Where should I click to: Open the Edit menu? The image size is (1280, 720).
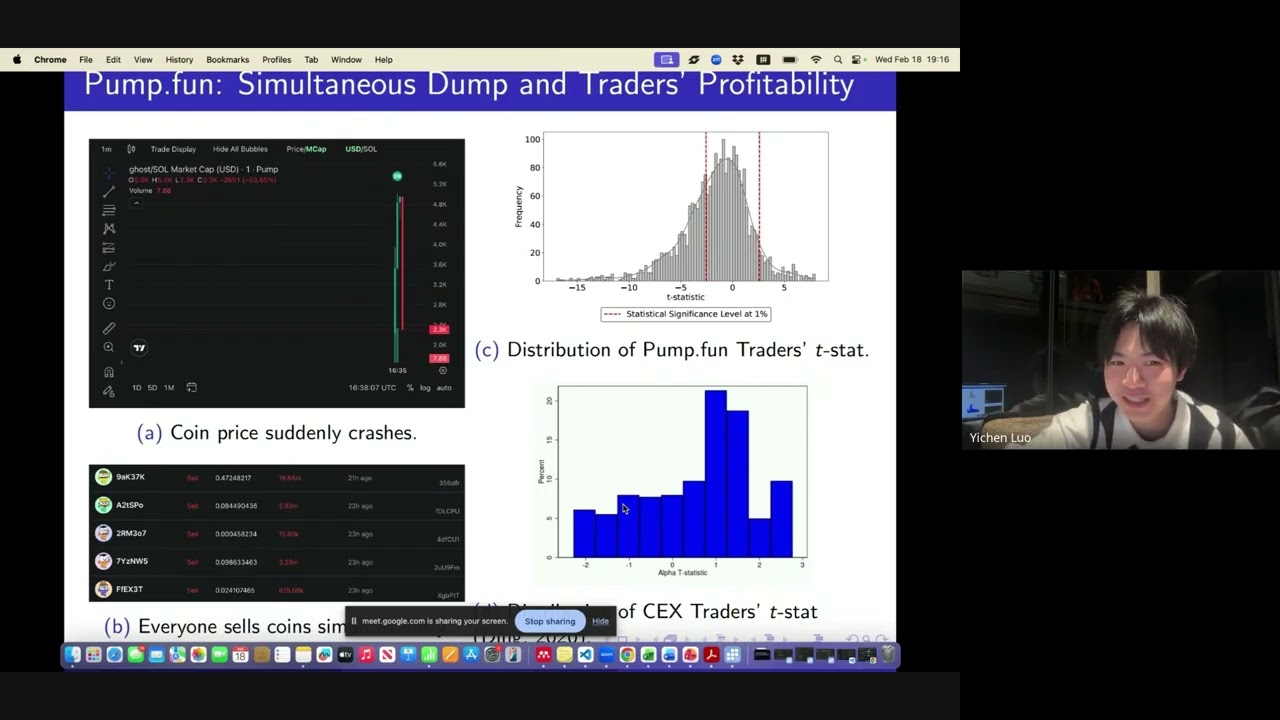[x=113, y=60]
